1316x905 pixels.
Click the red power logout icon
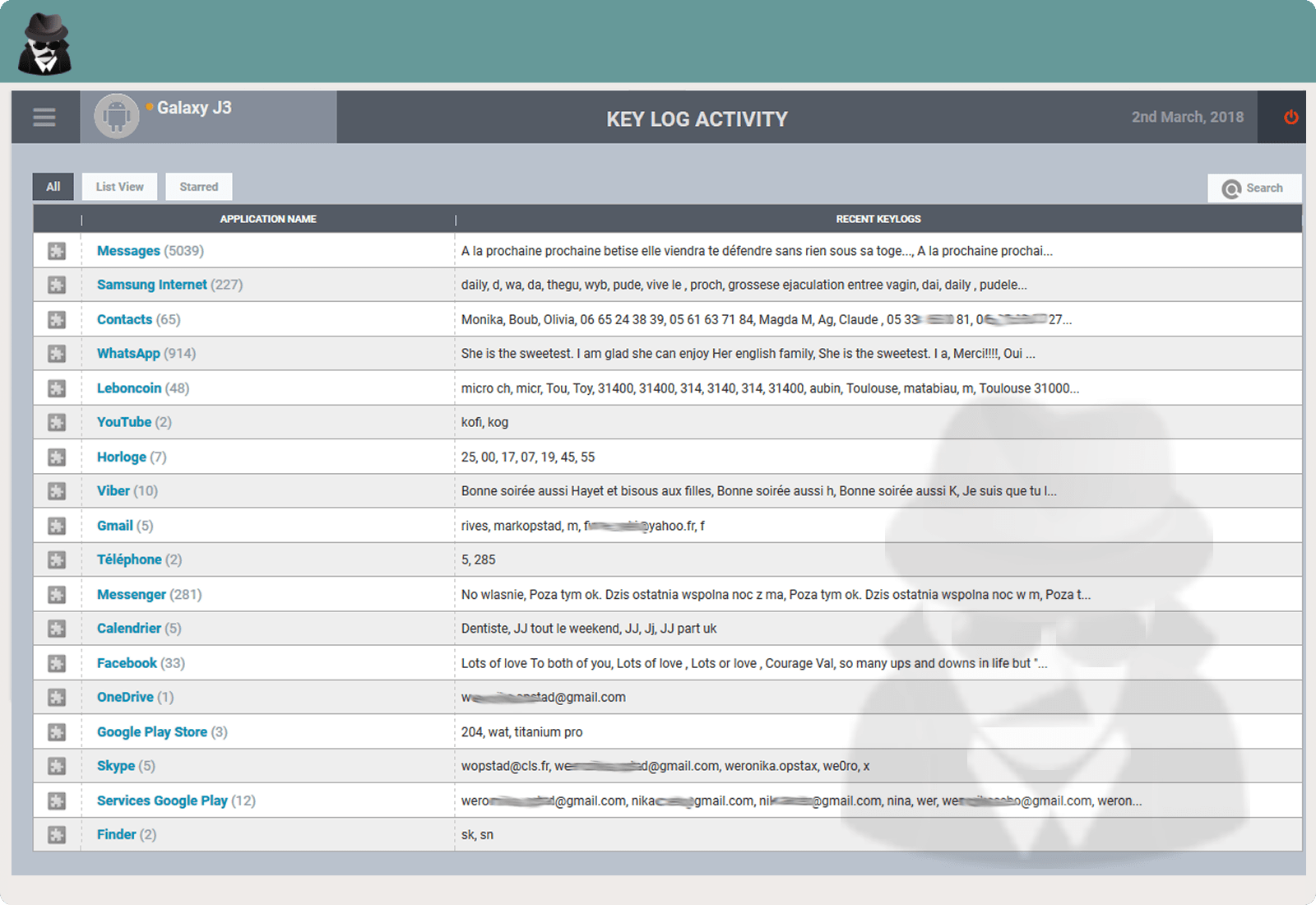coord(1291,118)
